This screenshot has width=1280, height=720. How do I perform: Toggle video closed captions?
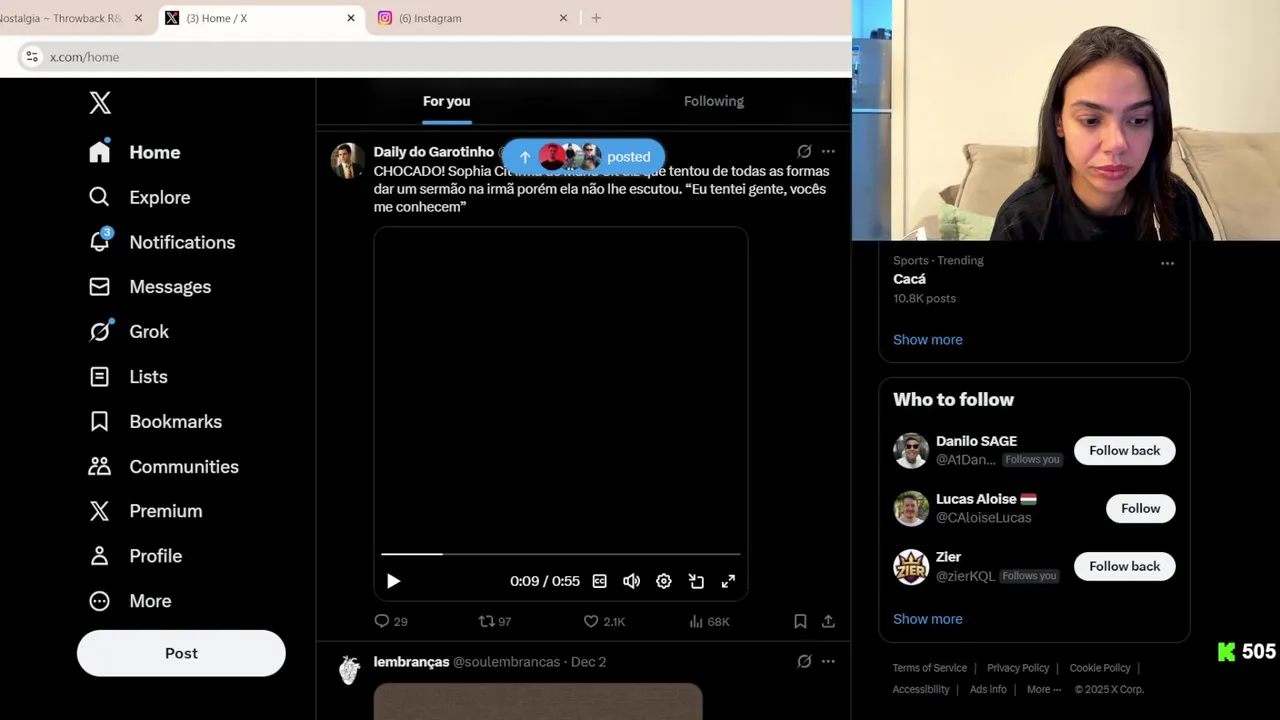pyautogui.click(x=599, y=581)
